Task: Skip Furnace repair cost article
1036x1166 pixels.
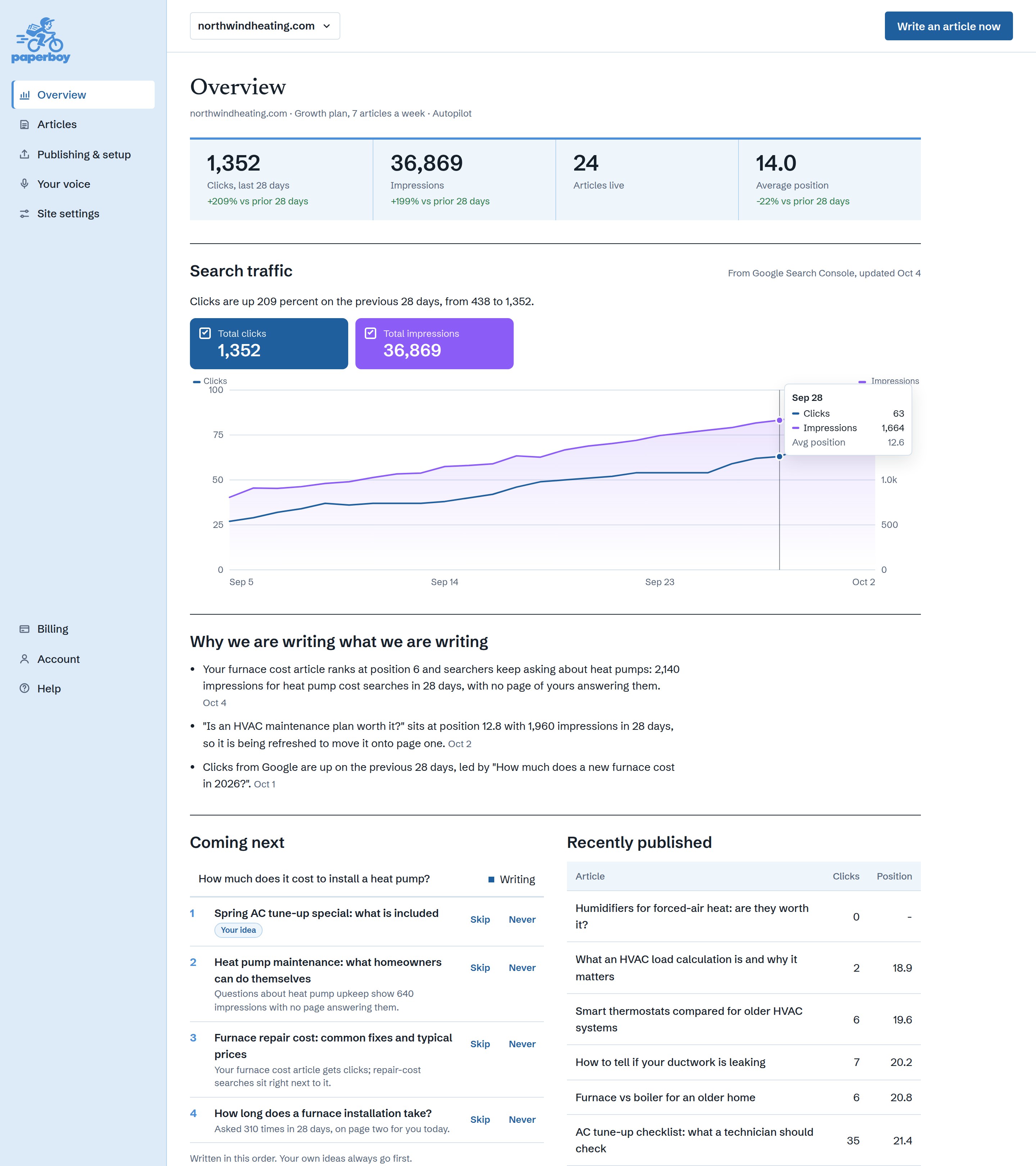Action: click(480, 1044)
